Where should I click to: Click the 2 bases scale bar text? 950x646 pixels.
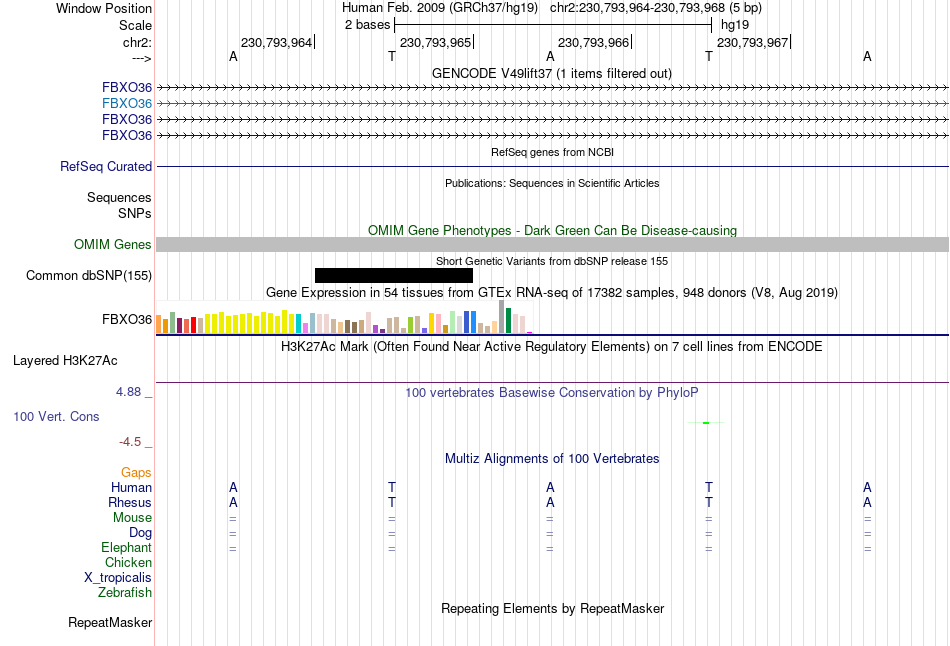click(368, 25)
